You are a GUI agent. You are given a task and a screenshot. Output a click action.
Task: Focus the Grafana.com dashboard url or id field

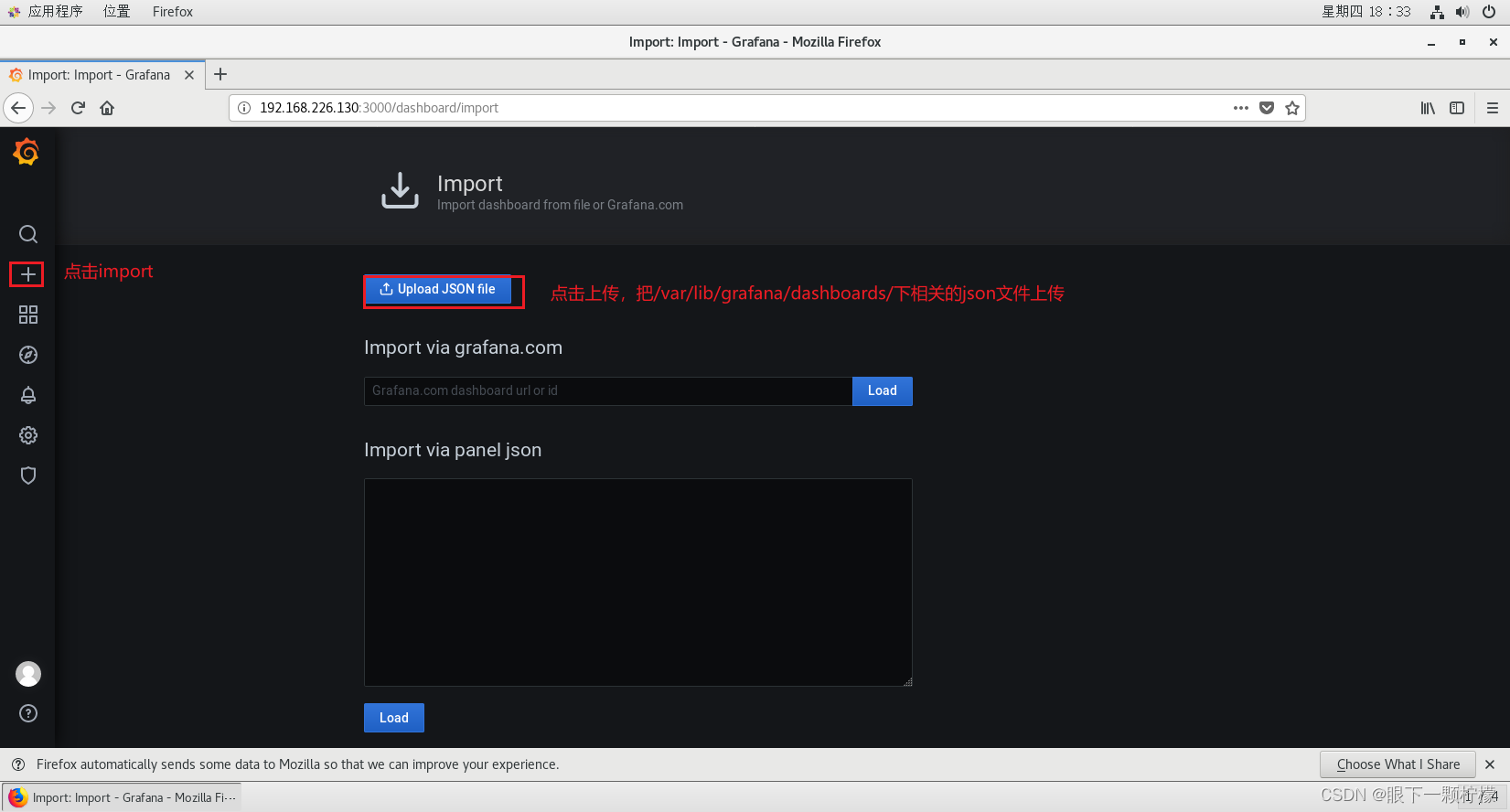pos(608,390)
